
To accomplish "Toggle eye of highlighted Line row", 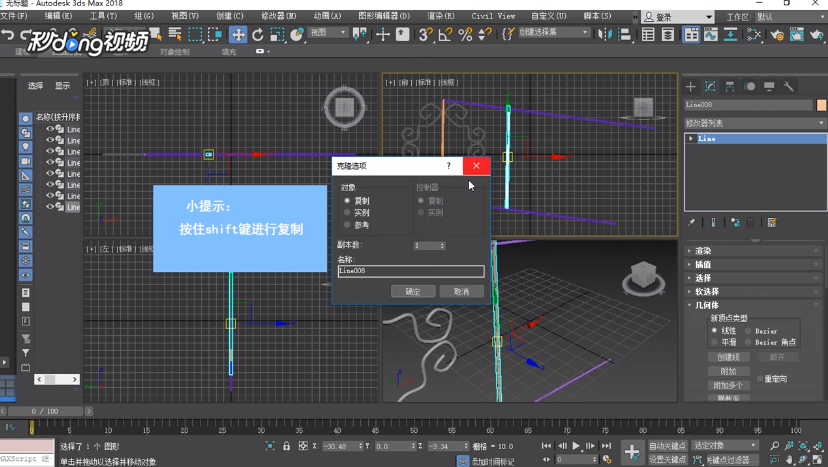I will pos(50,207).
